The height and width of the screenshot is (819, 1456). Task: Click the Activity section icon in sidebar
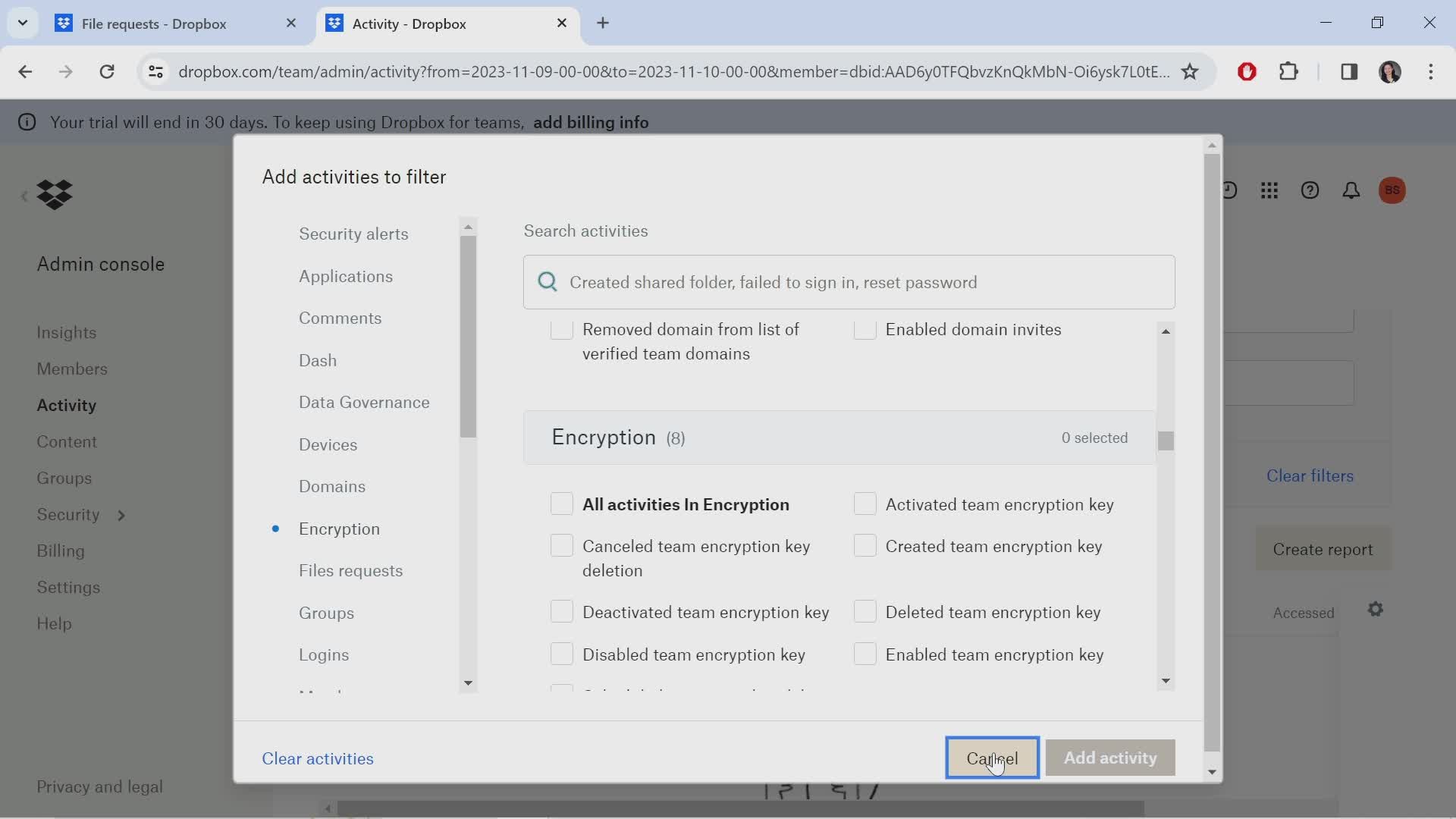66,404
